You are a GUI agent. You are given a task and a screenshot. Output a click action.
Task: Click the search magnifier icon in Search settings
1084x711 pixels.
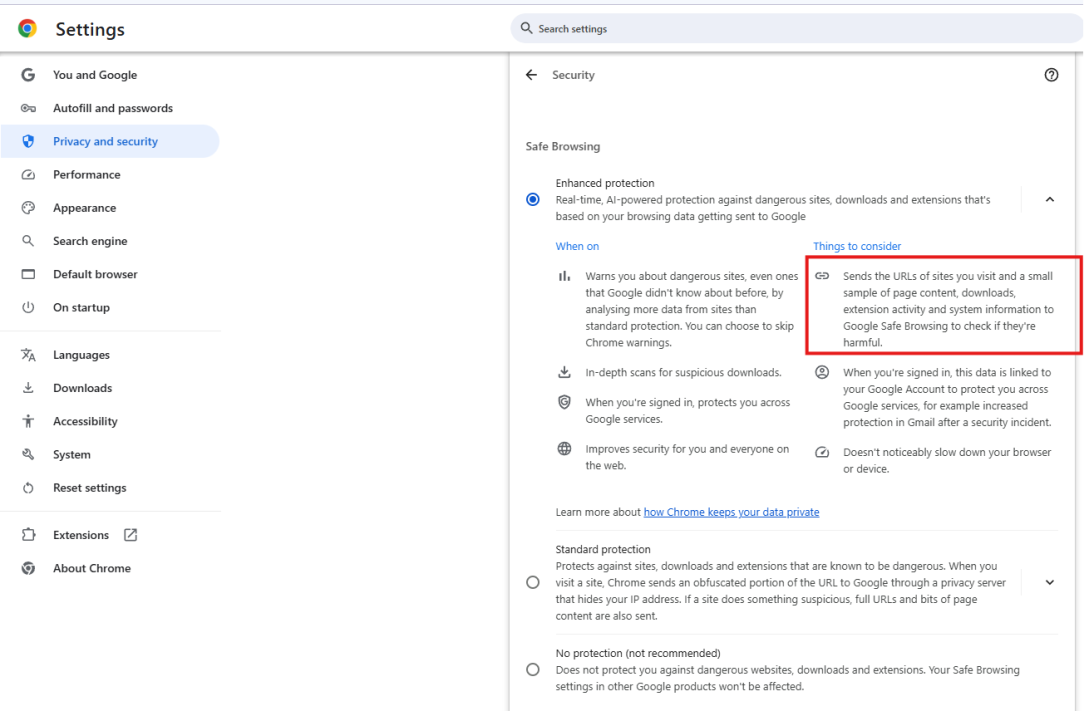click(526, 28)
